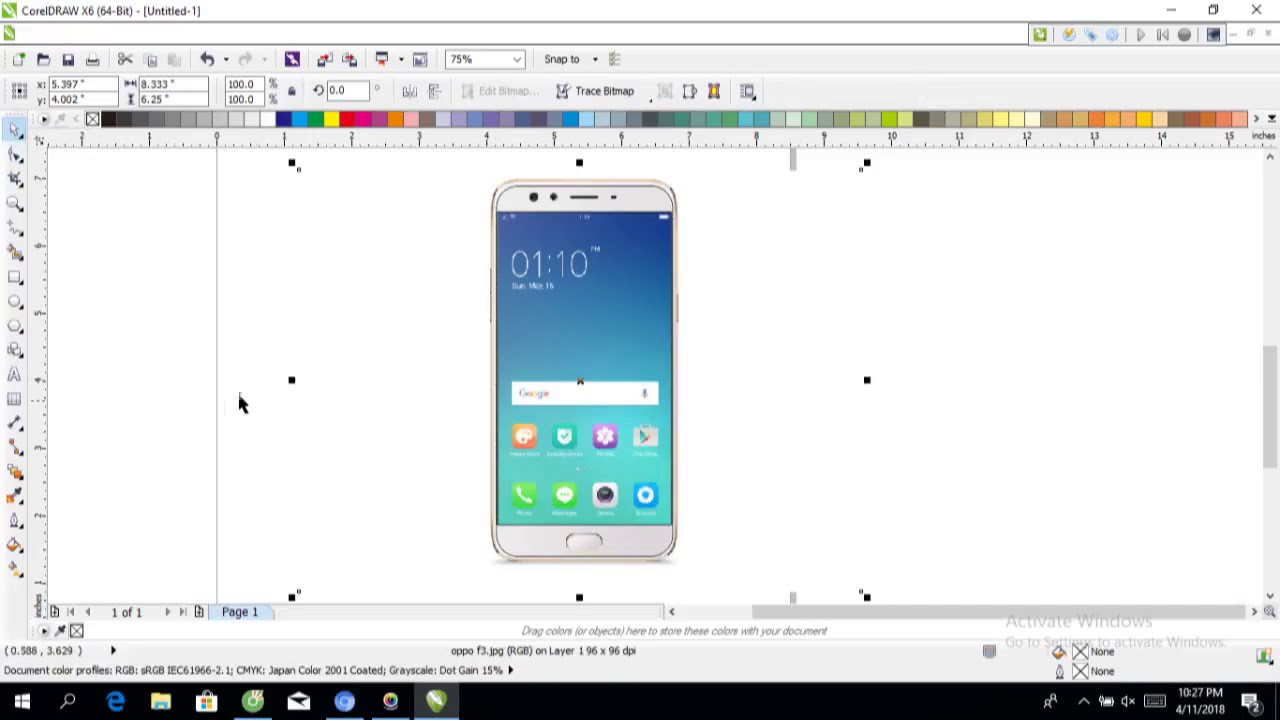Image resolution: width=1280 pixels, height=720 pixels.
Task: Click the Trace Bitmap button
Action: [595, 91]
